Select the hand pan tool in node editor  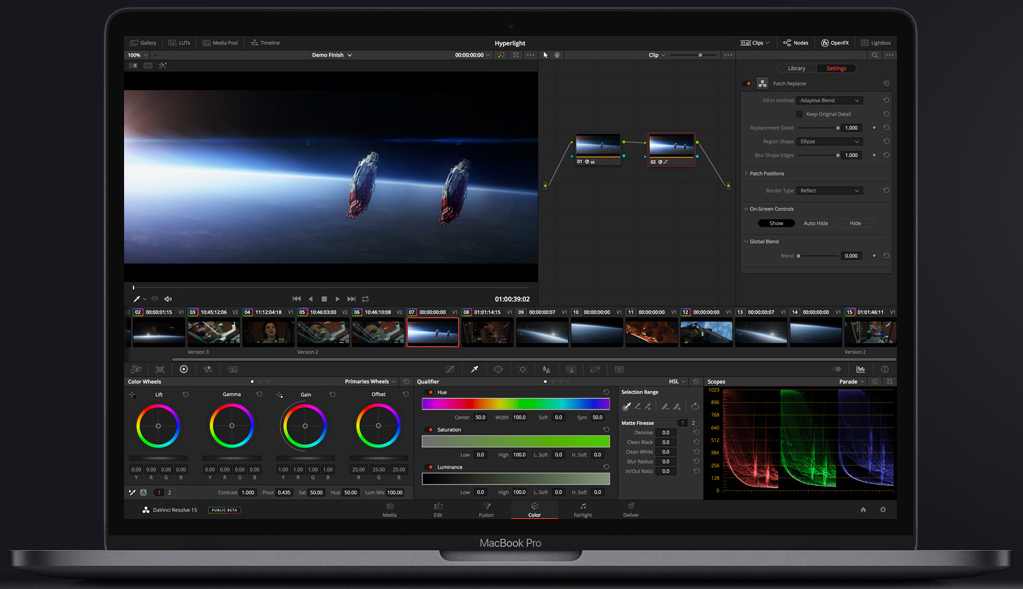tap(557, 55)
